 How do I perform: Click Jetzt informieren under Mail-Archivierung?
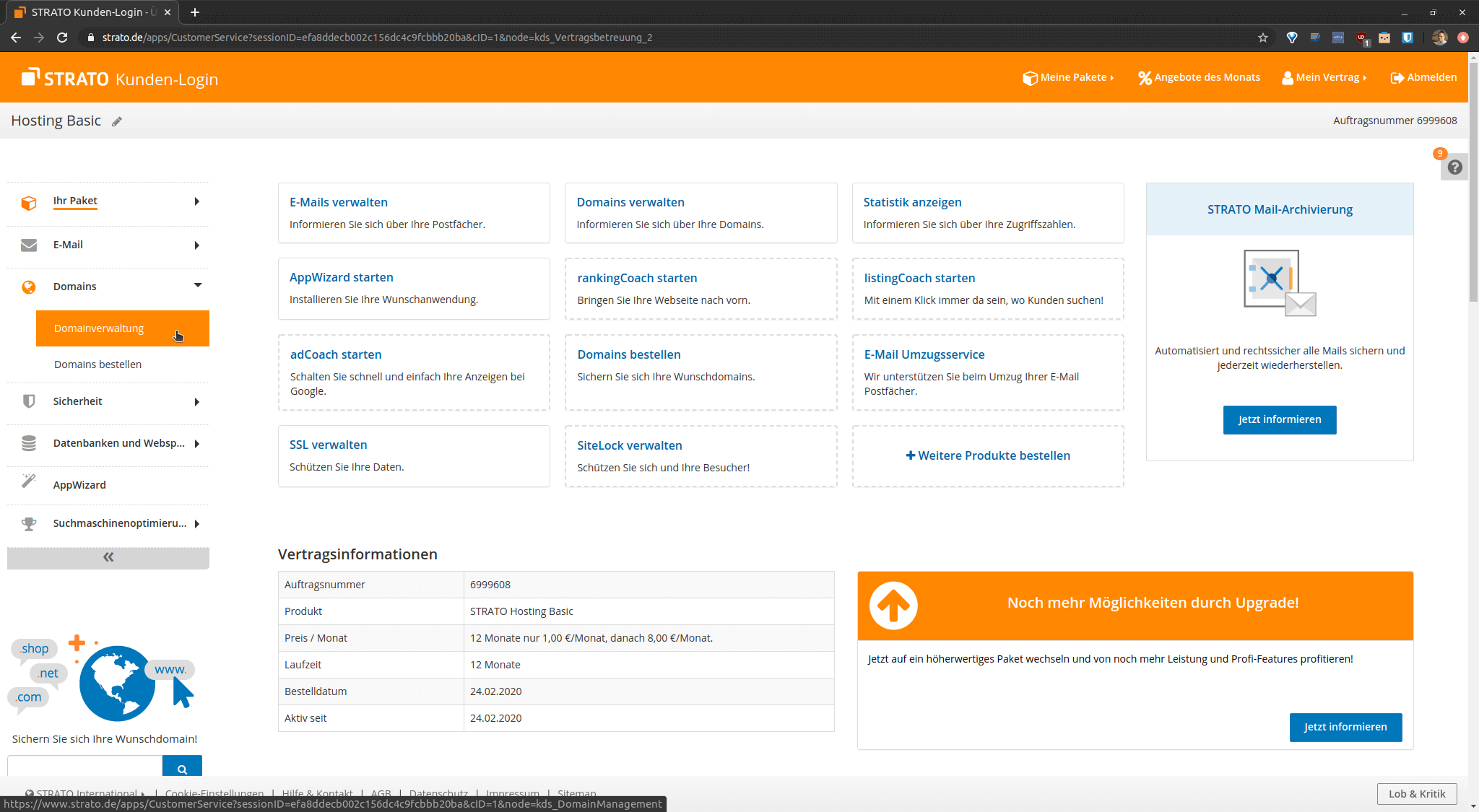1280,420
